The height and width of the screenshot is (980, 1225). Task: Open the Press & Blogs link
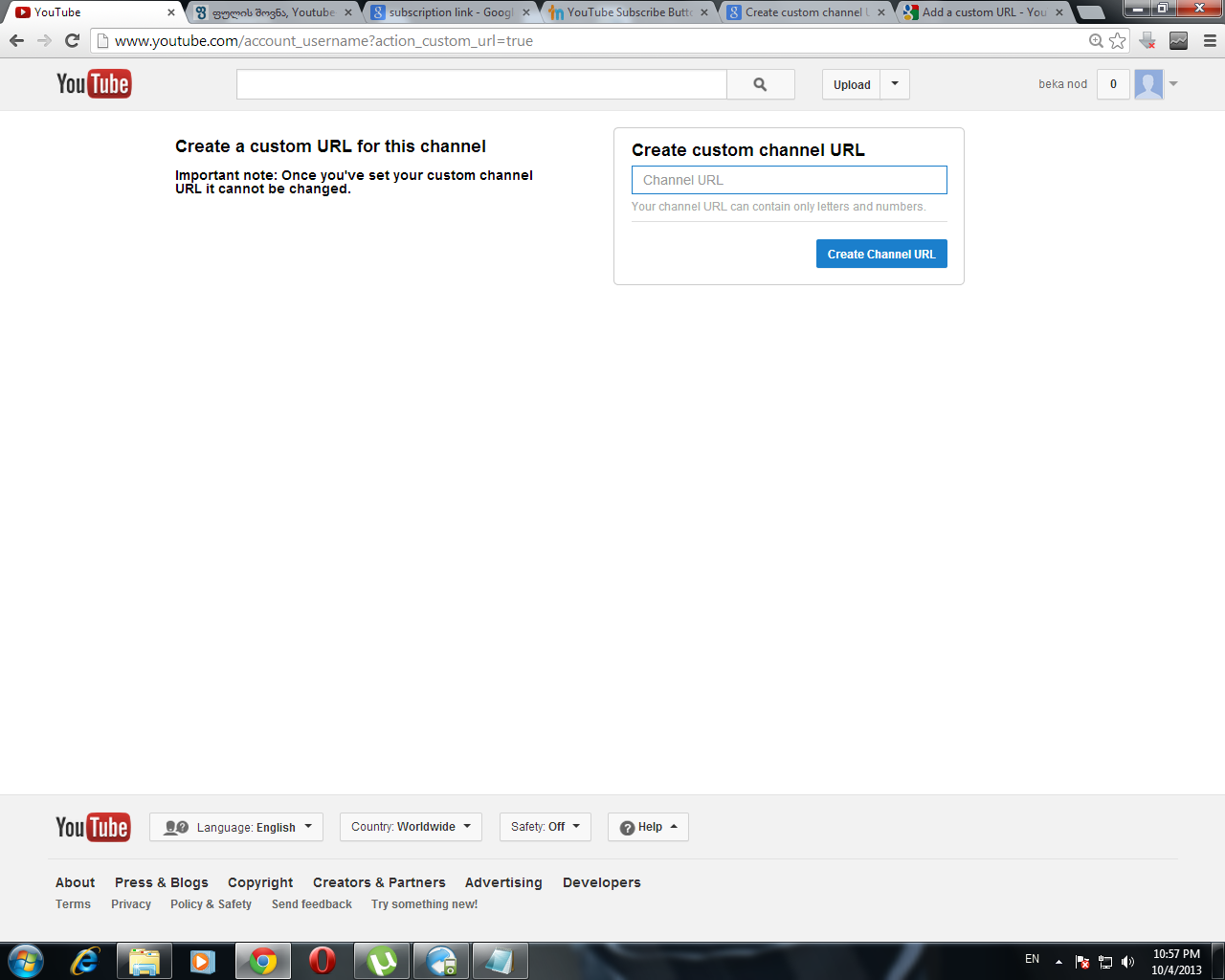coord(162,882)
